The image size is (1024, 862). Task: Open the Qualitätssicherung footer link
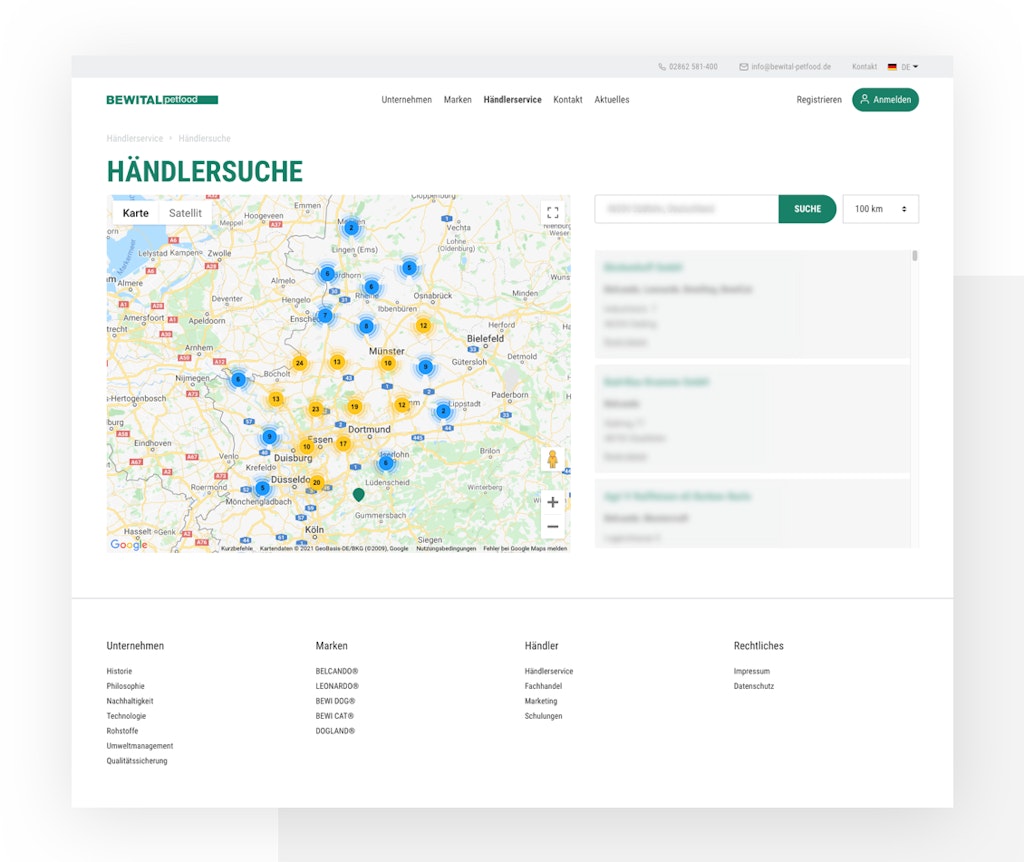click(x=136, y=761)
